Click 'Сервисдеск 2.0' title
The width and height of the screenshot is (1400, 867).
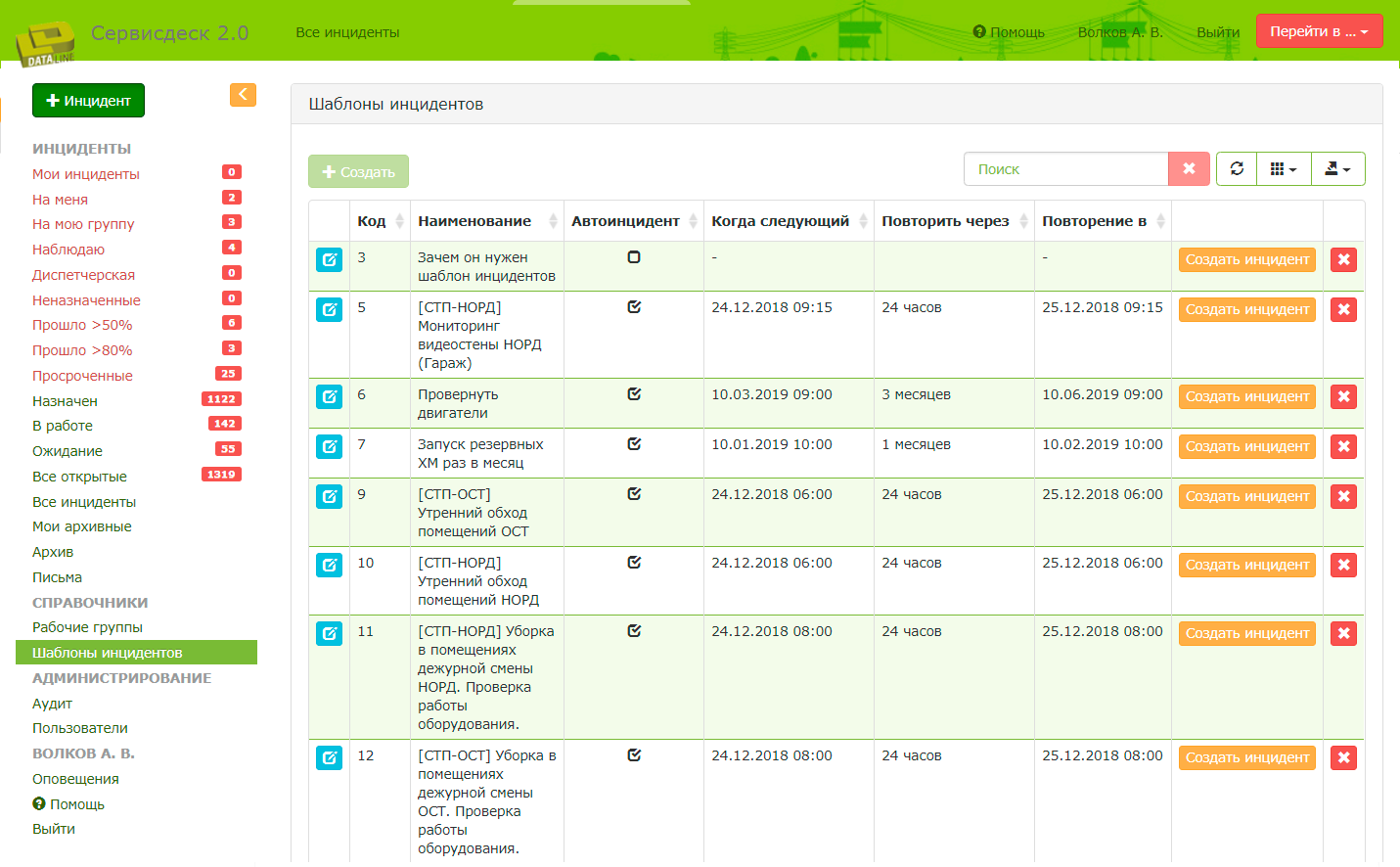[x=169, y=32]
